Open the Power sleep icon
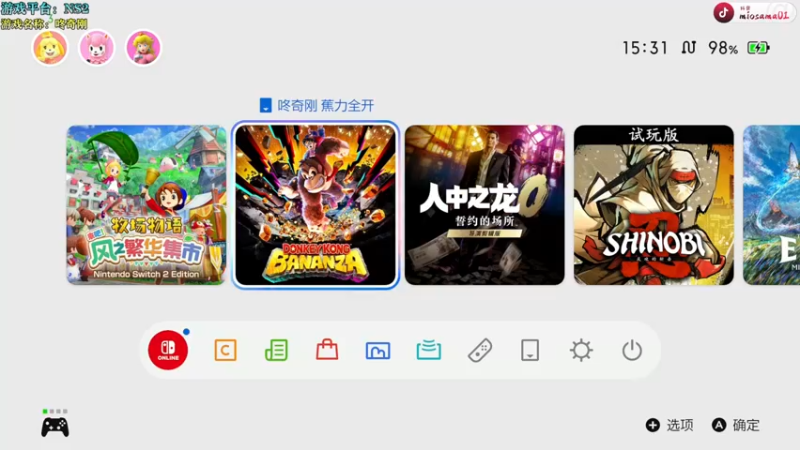 tap(632, 351)
